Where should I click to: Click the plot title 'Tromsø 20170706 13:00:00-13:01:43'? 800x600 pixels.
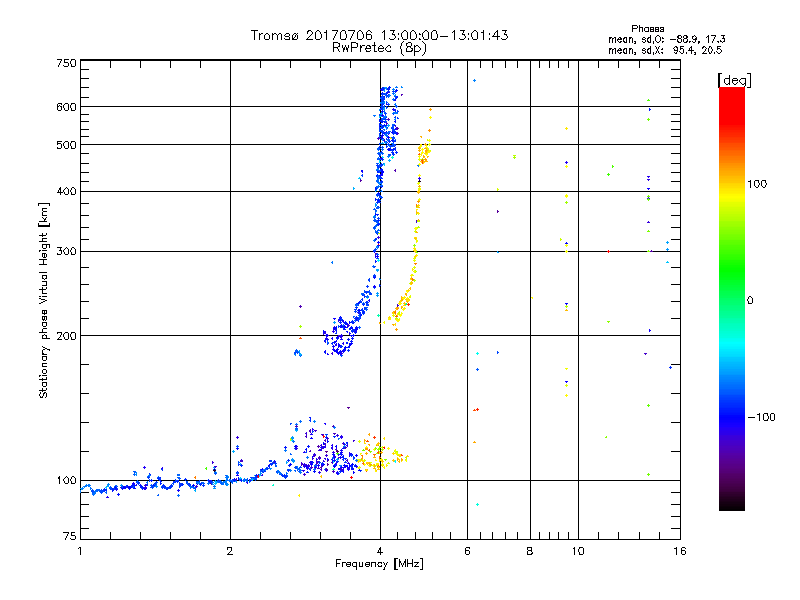pyautogui.click(x=379, y=35)
